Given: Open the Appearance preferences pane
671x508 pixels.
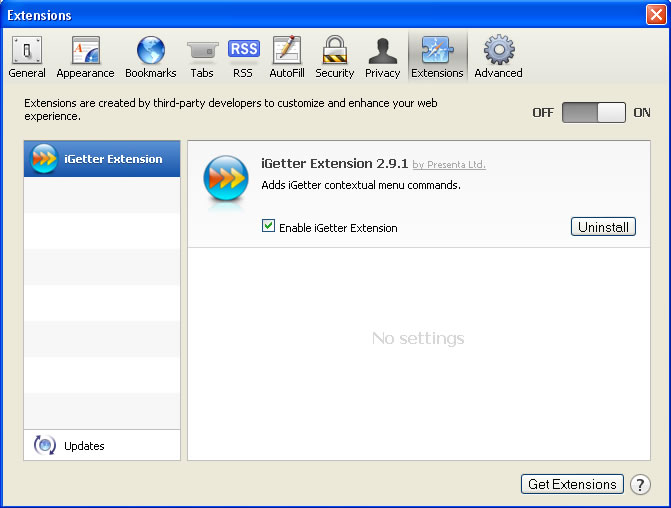Looking at the screenshot, I should click(x=85, y=57).
